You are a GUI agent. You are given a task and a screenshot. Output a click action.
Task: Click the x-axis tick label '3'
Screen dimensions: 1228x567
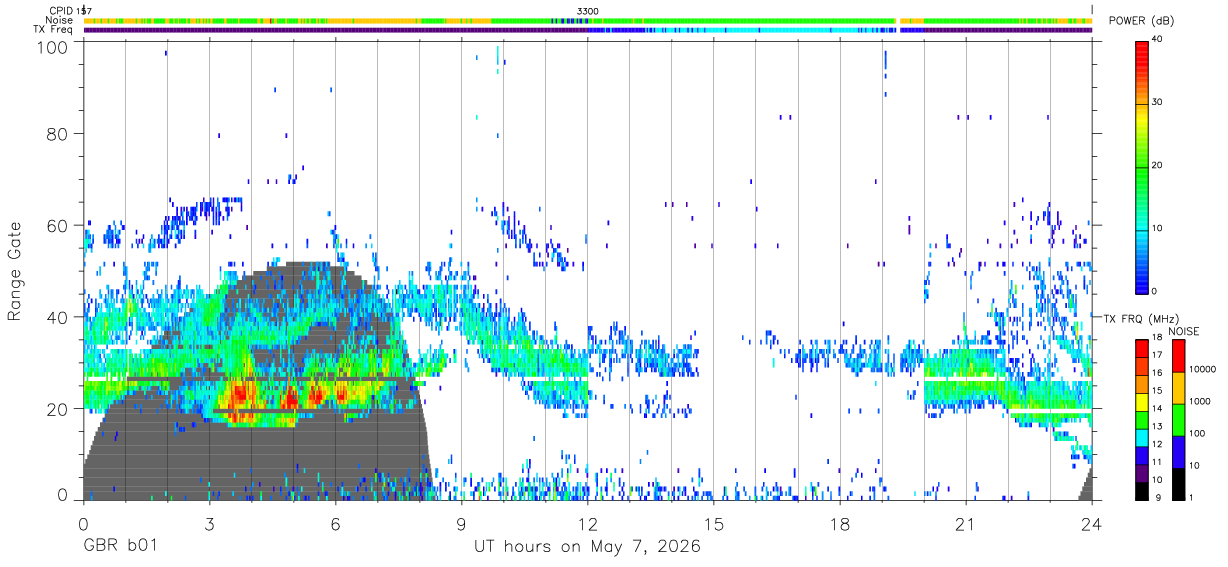(x=210, y=523)
